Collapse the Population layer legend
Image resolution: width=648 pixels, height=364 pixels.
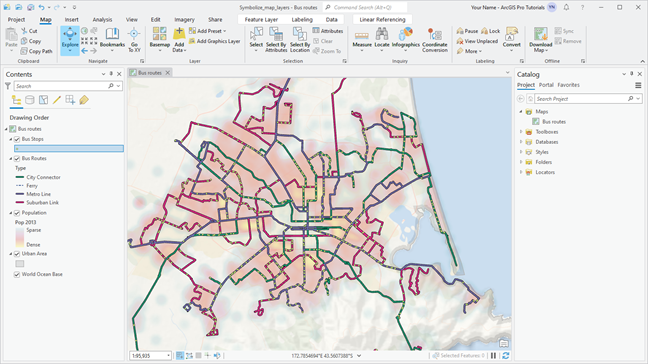coord(11,213)
